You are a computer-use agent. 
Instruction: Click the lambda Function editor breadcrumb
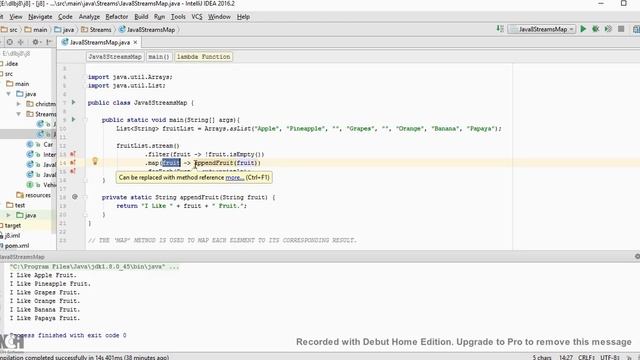pos(203,57)
